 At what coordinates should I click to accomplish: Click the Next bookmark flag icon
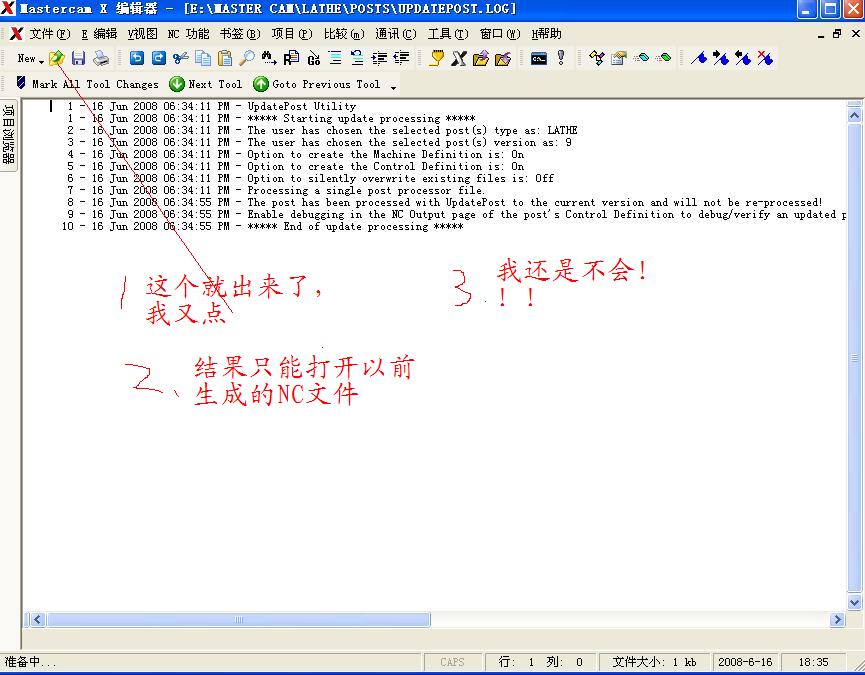pos(721,58)
